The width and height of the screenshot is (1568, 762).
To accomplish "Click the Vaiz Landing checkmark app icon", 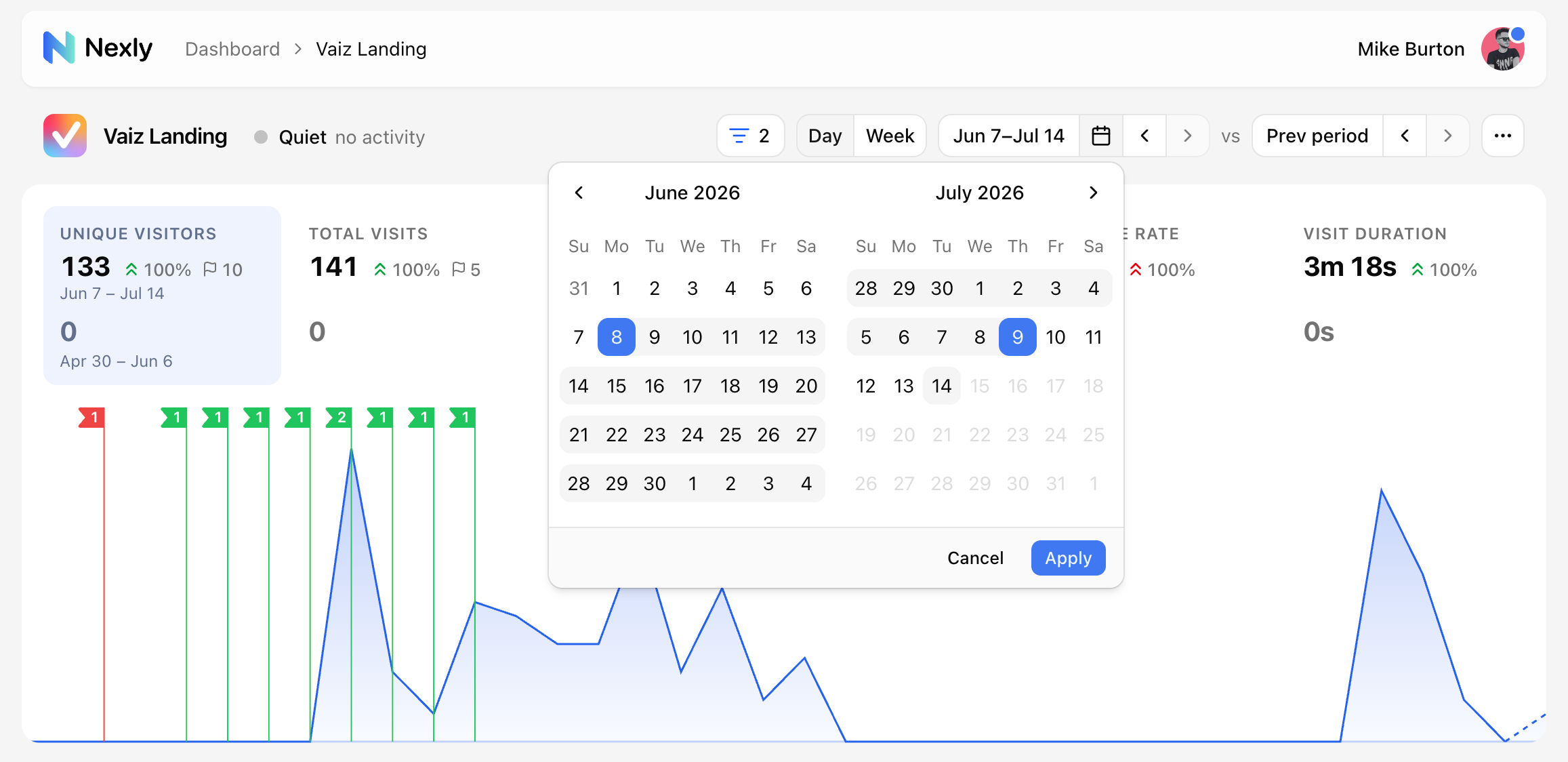I will (65, 136).
